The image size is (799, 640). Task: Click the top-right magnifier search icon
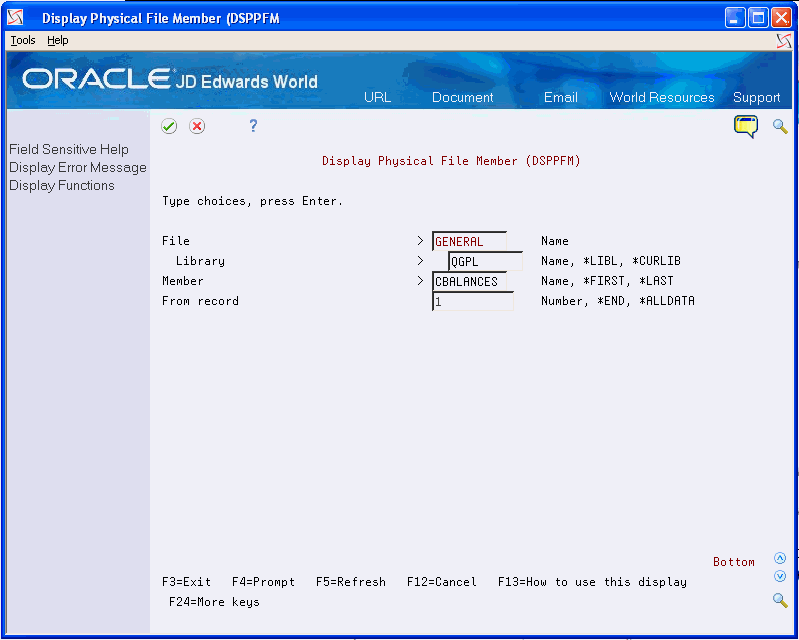pos(780,126)
